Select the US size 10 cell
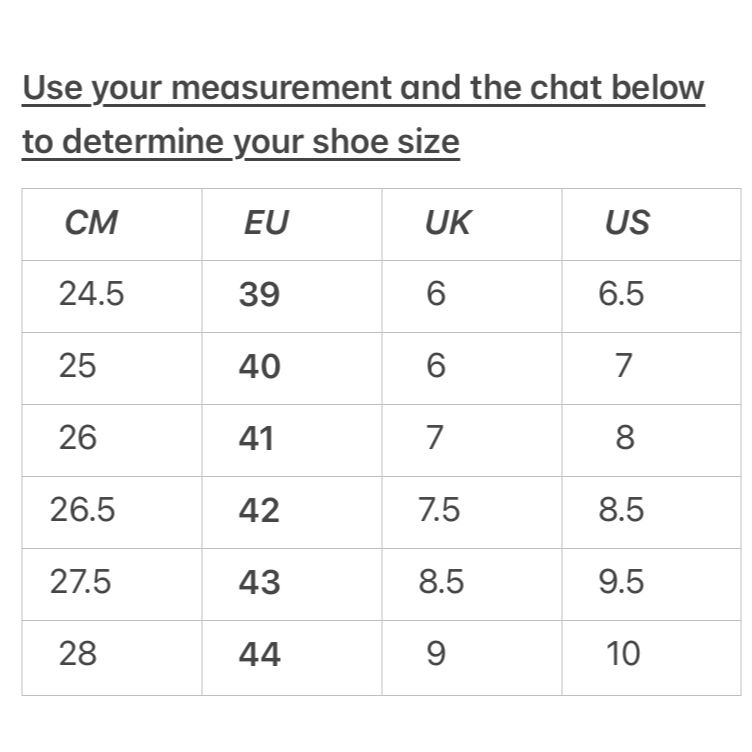Image resolution: width=752 pixels, height=752 pixels. point(651,658)
